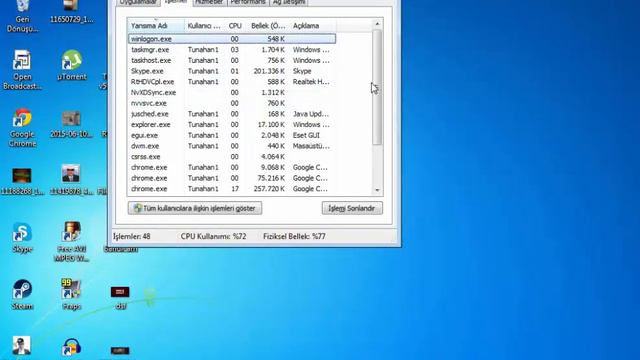Sort by the CPU column header

click(x=235, y=26)
